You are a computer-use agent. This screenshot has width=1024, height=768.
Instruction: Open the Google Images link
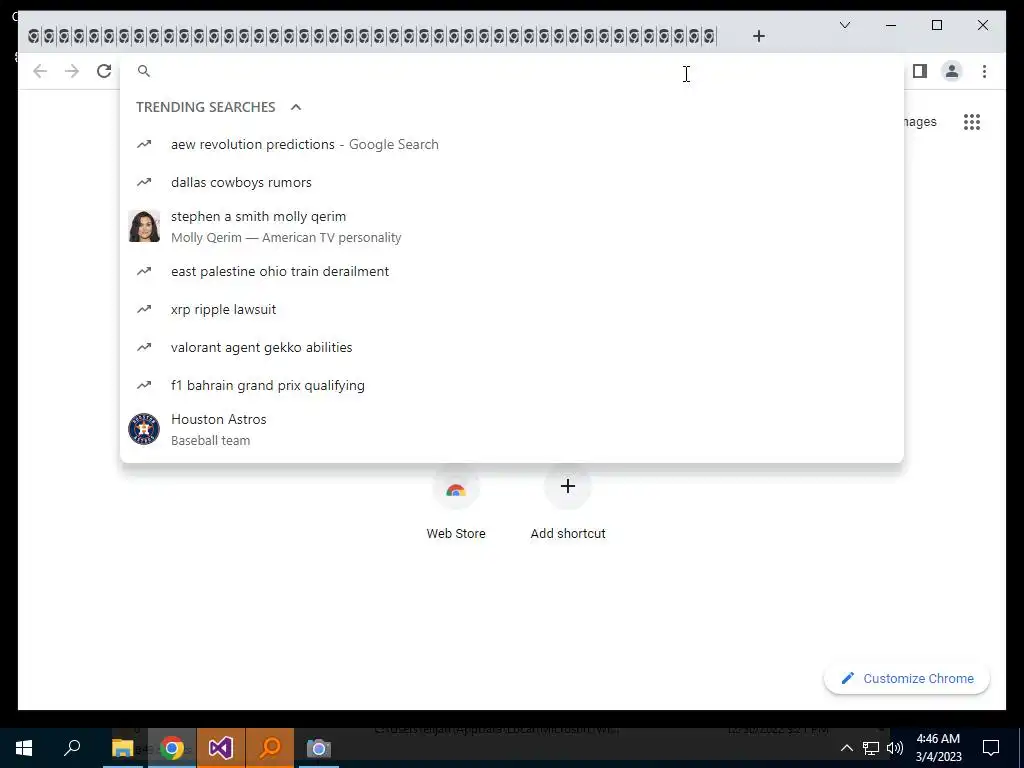click(x=920, y=121)
